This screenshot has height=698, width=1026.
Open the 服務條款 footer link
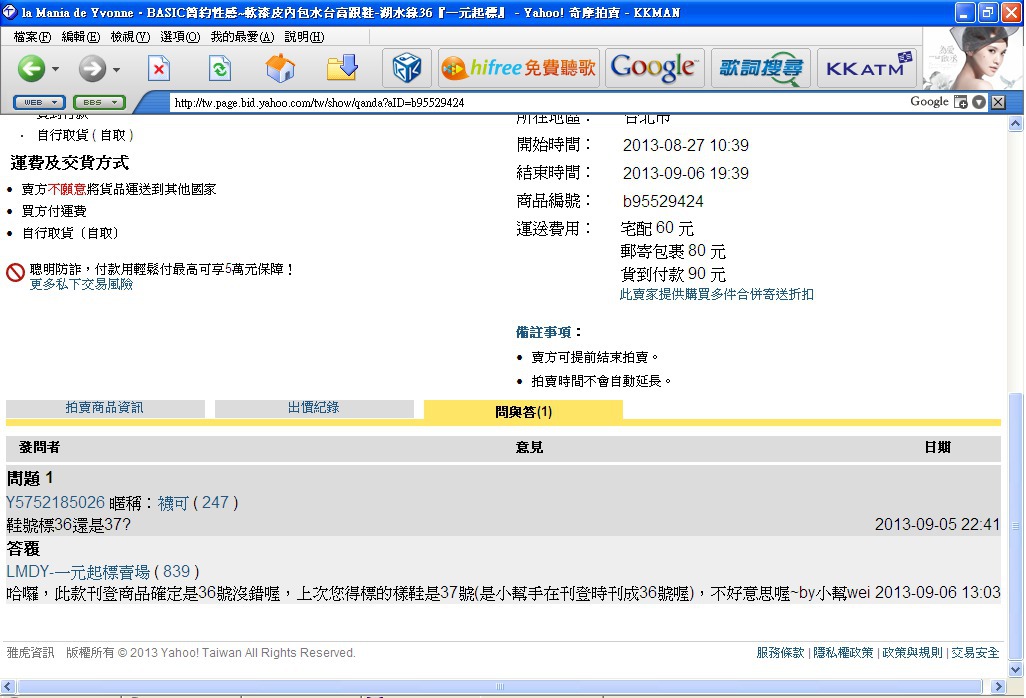[x=780, y=653]
